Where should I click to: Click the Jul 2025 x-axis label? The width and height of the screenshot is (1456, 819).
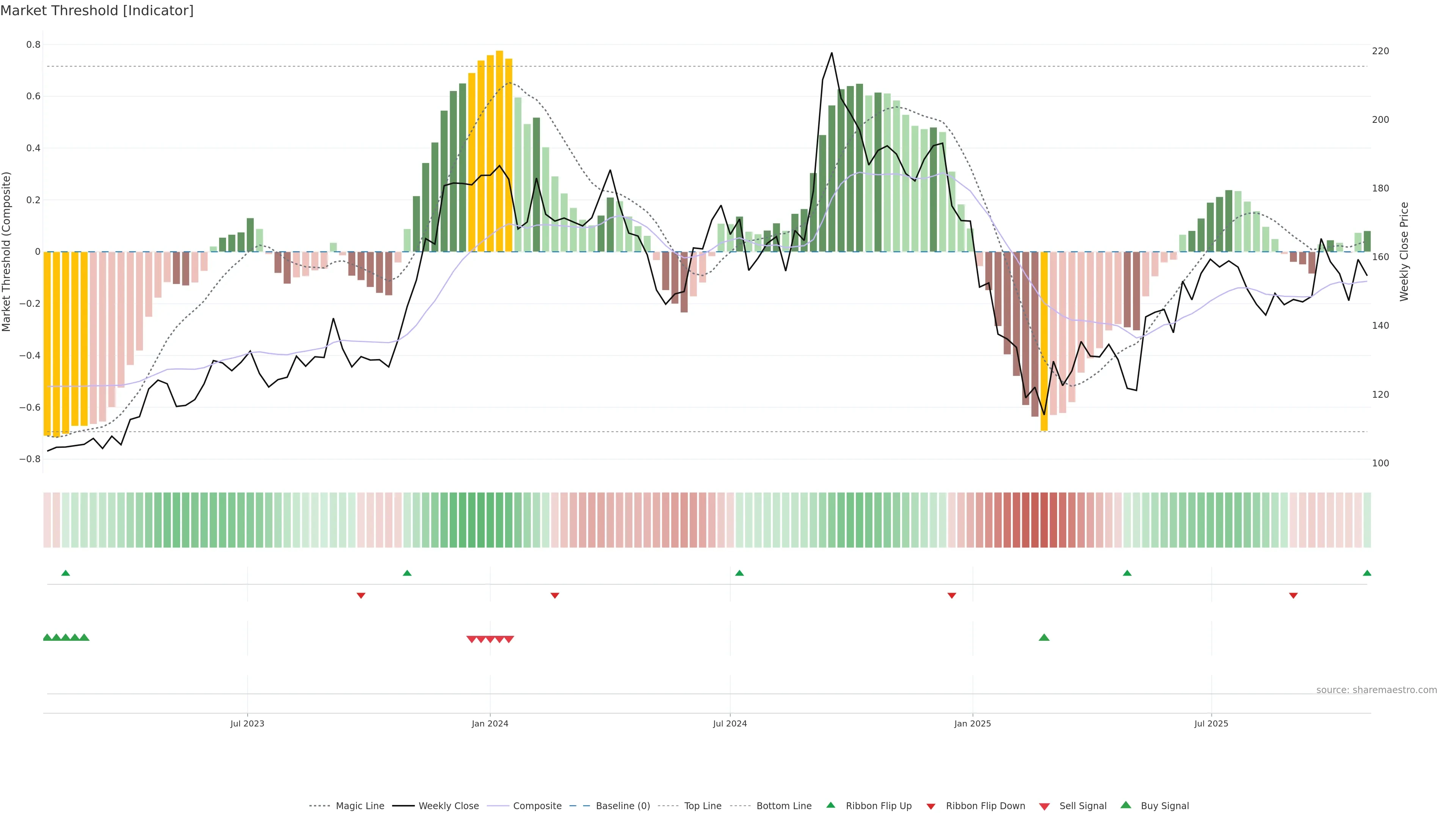(1211, 723)
